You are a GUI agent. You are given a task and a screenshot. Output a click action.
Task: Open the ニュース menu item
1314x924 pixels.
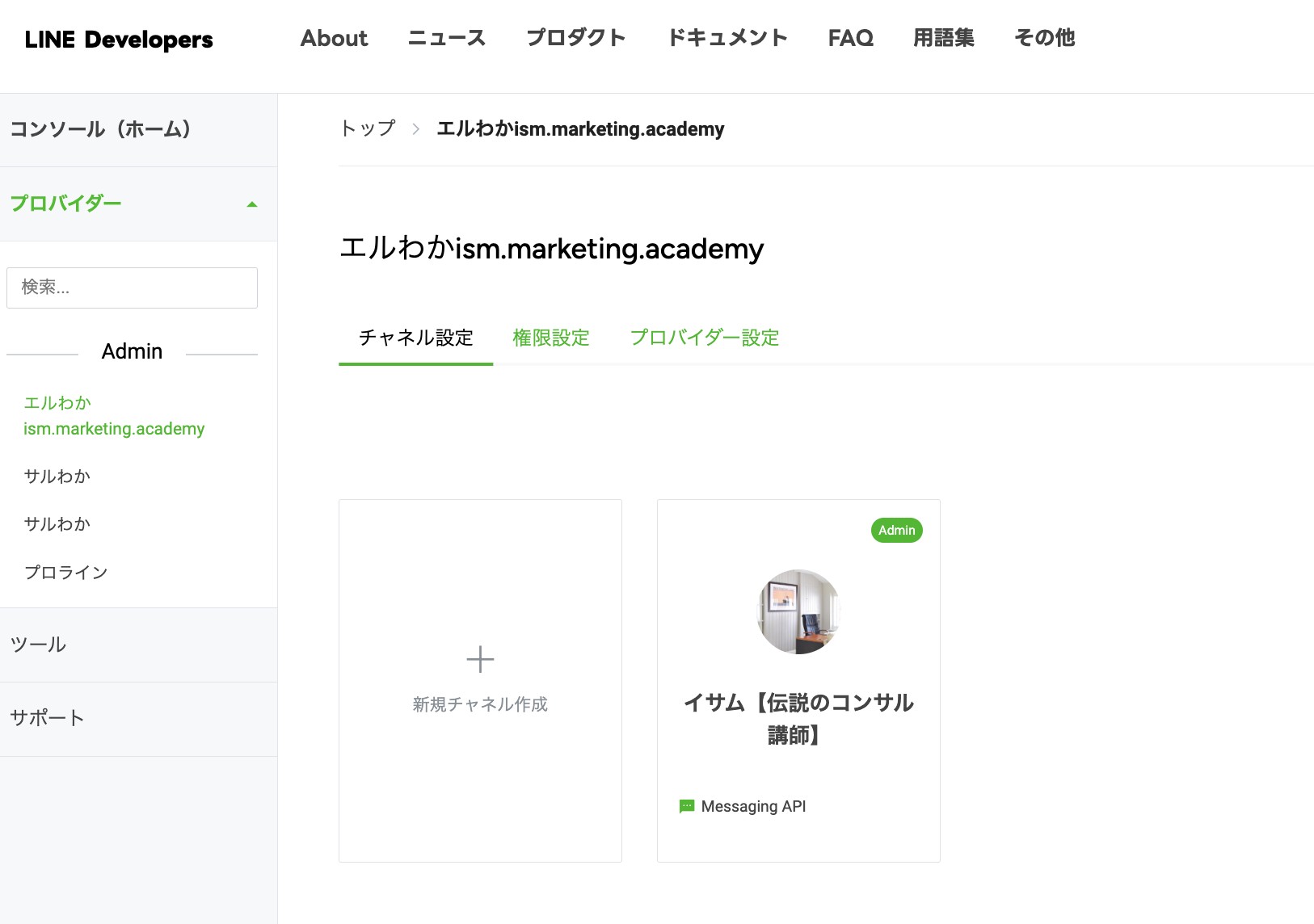click(447, 38)
